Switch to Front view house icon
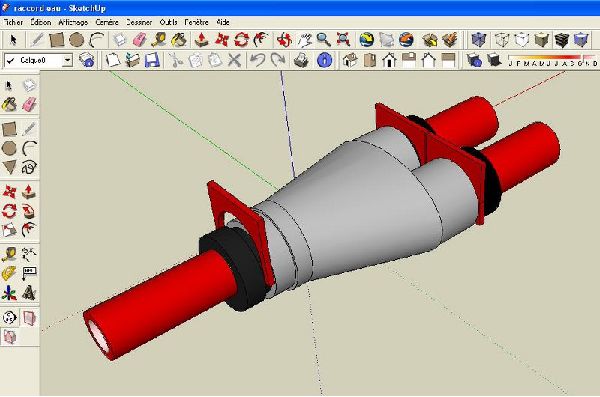This screenshot has height=397, width=600. click(x=390, y=60)
